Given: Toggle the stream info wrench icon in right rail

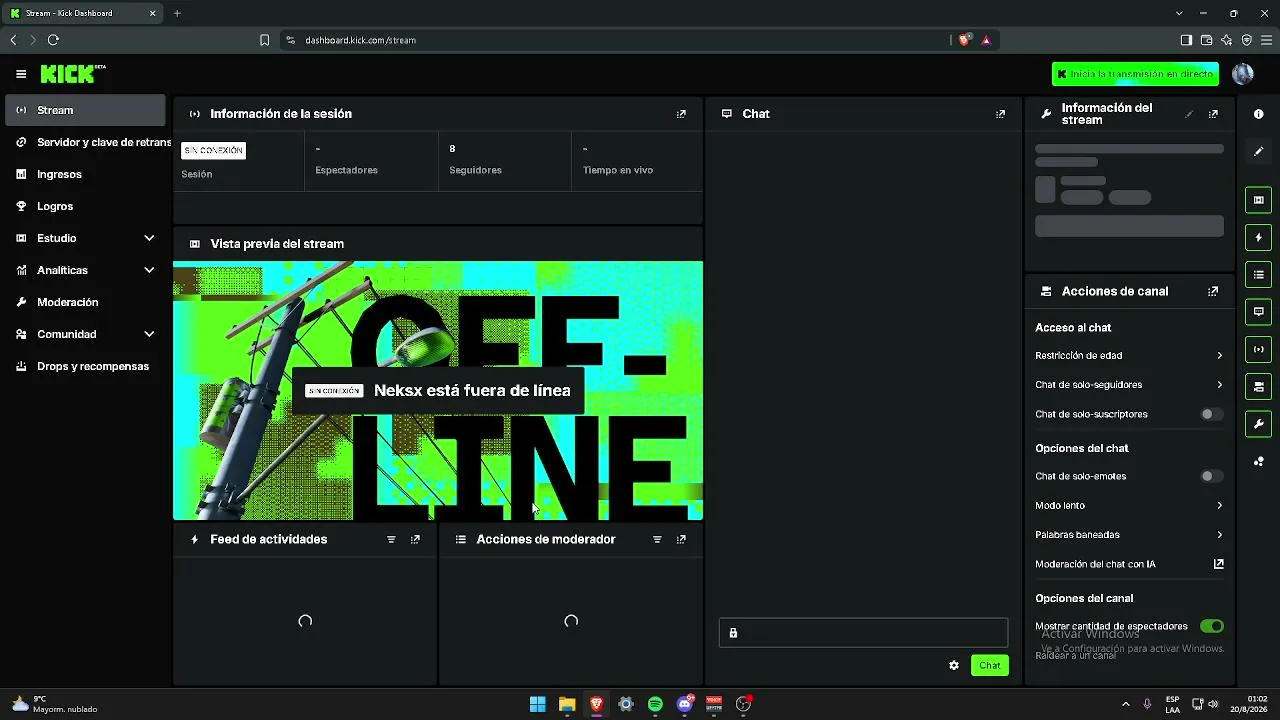Looking at the screenshot, I should 1259,423.
